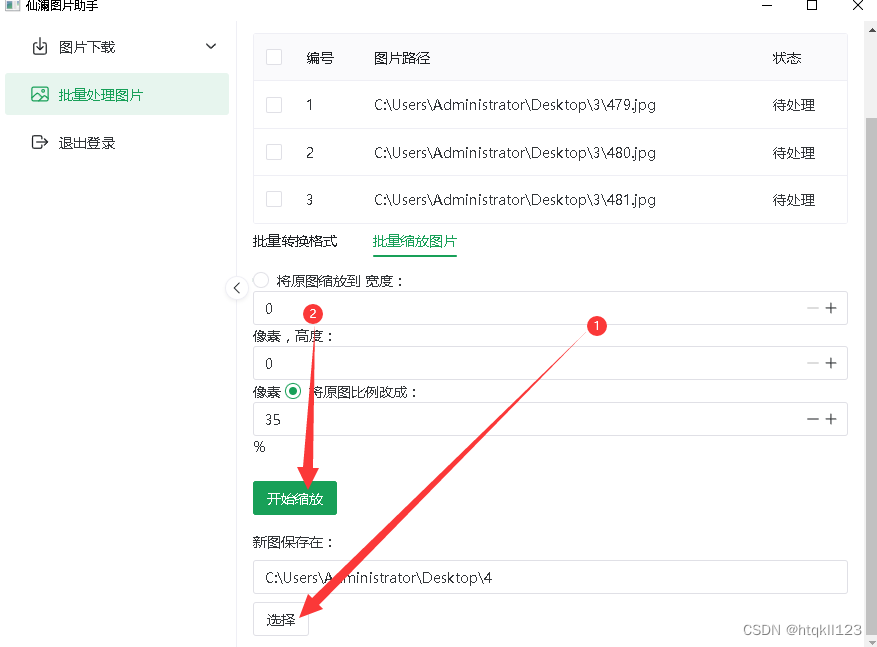Click the batch process picture icon

[40, 94]
